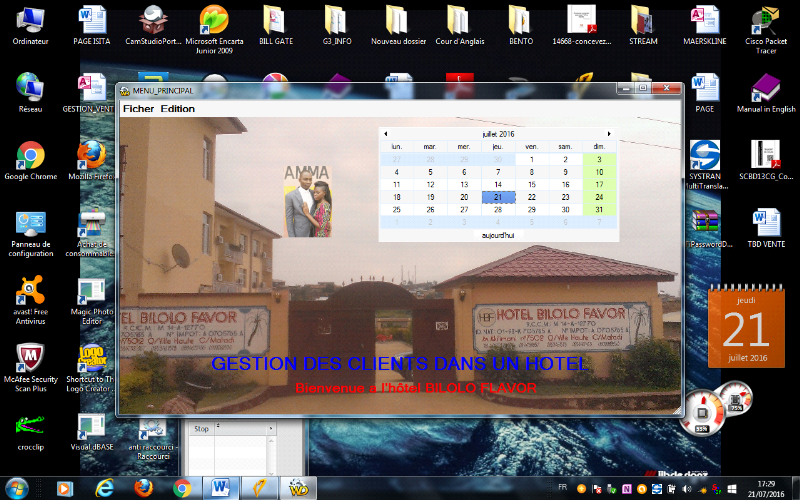Open the Réseau desktop icon
This screenshot has height=500, width=800.
[30, 93]
